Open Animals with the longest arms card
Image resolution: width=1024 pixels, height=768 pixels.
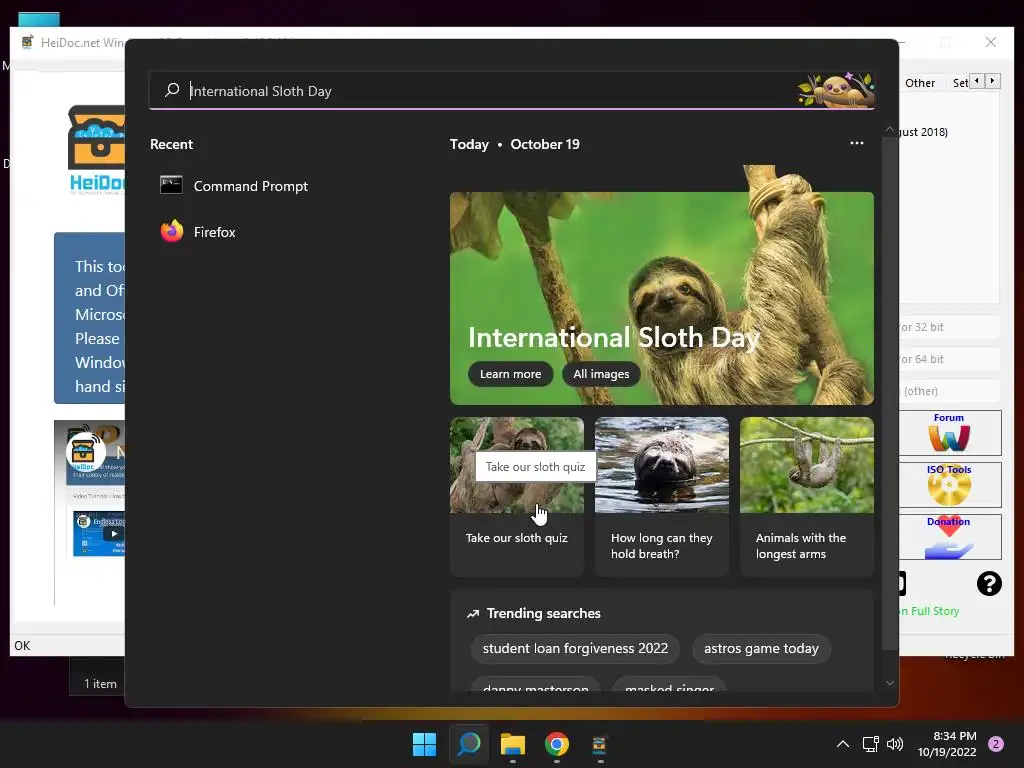[807, 496]
